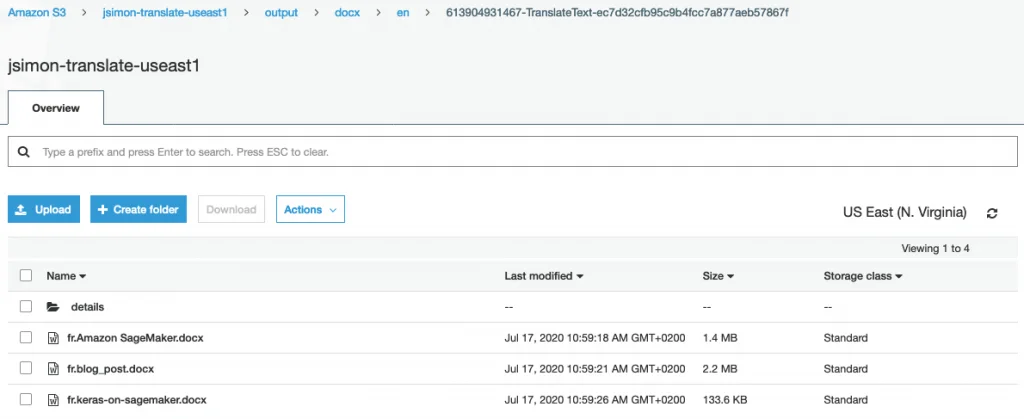Click the plus icon on Create folder button
Image resolution: width=1024 pixels, height=419 pixels.
coord(102,210)
